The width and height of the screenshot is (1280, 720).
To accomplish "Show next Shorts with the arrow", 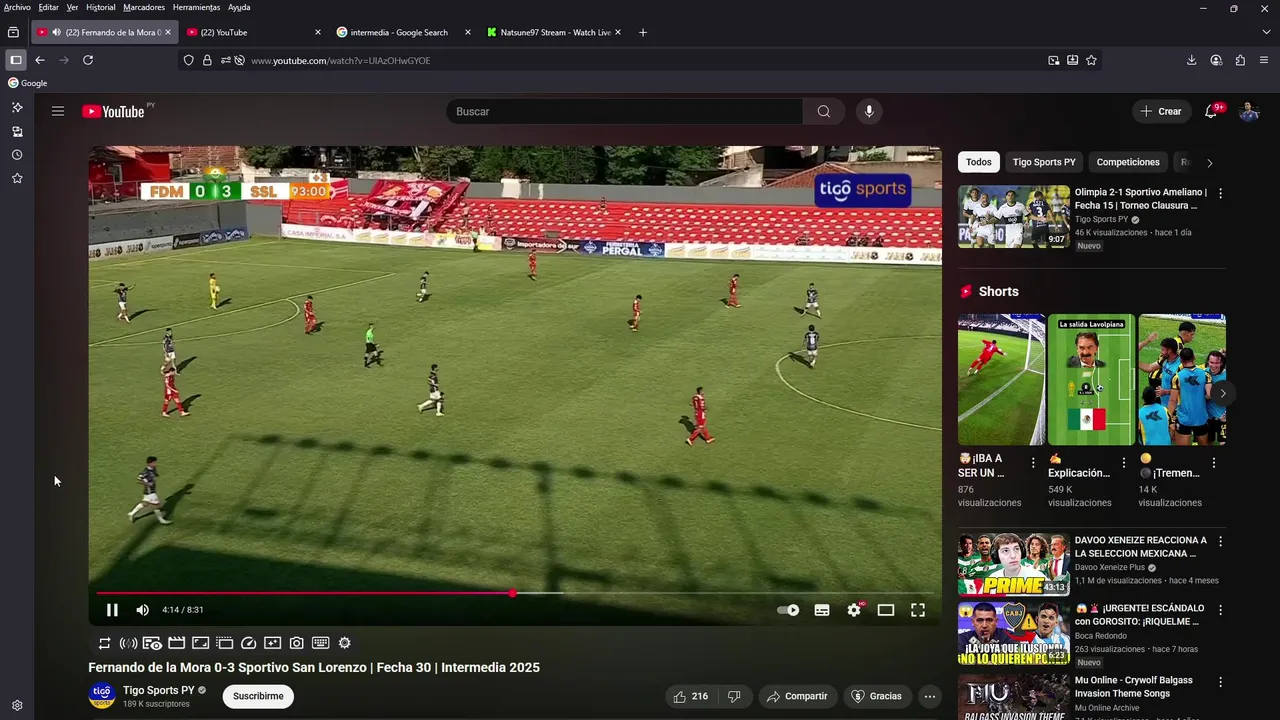I will (x=1222, y=393).
